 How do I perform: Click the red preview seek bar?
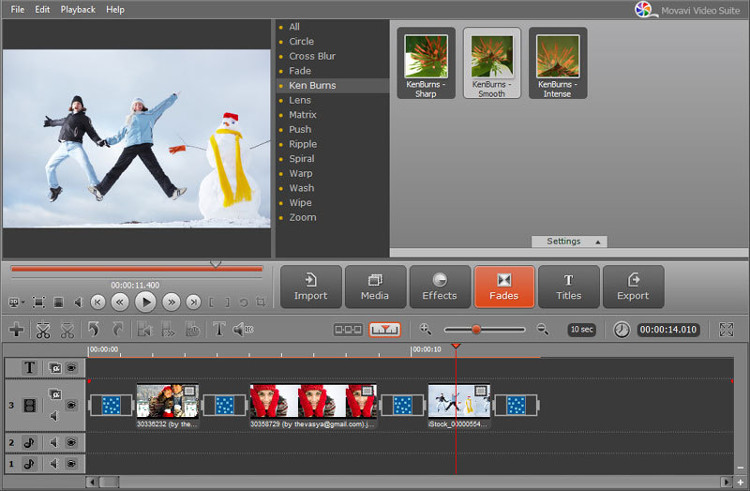(x=137, y=269)
